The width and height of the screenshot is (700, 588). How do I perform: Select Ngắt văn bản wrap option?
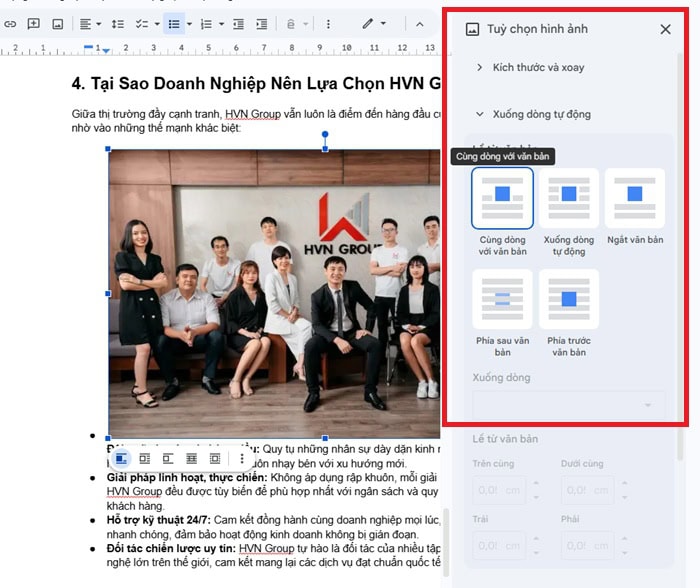[x=635, y=199]
